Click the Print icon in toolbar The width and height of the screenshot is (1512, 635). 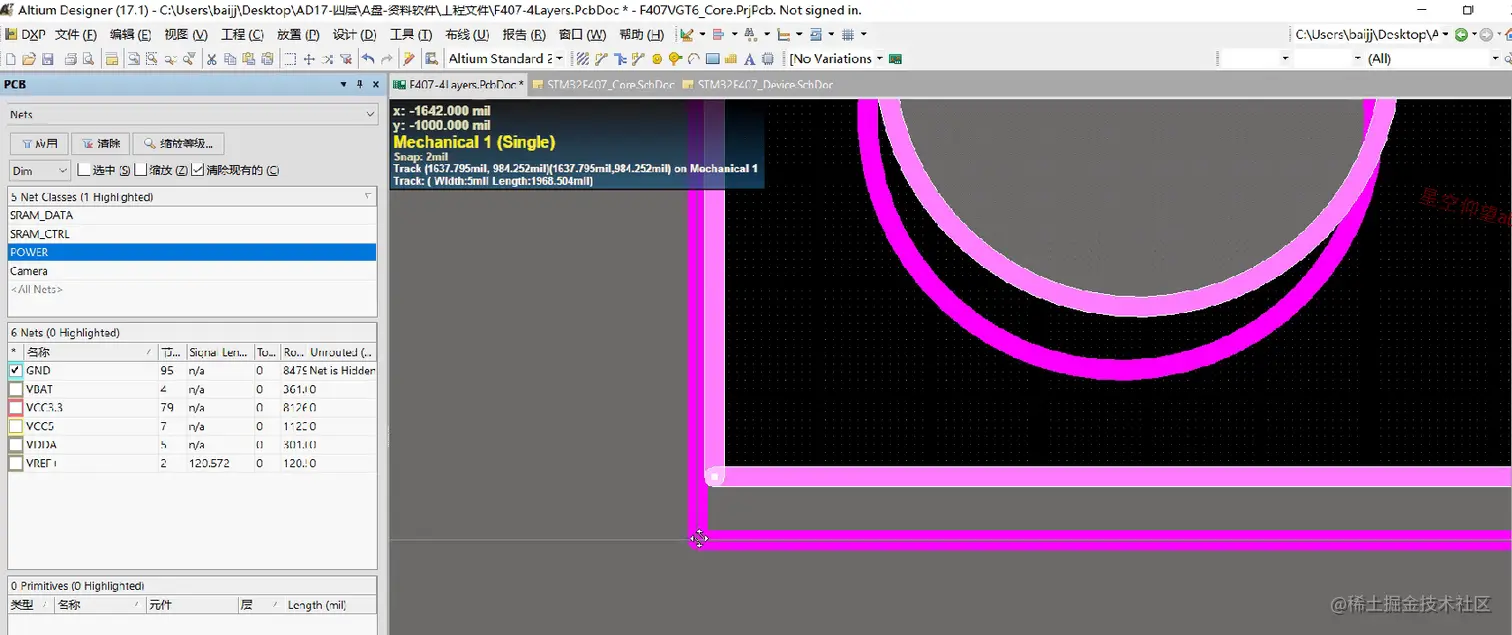click(x=71, y=59)
